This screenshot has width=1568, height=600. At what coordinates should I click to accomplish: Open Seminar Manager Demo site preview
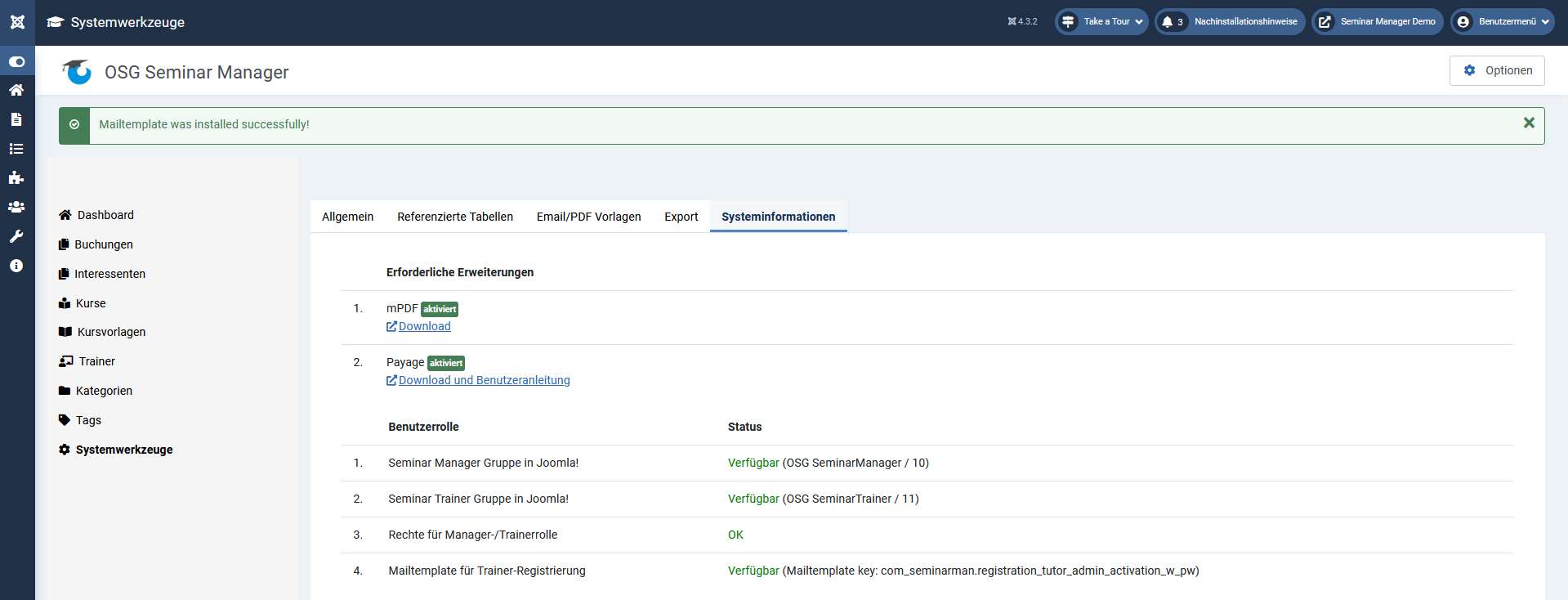click(1378, 22)
